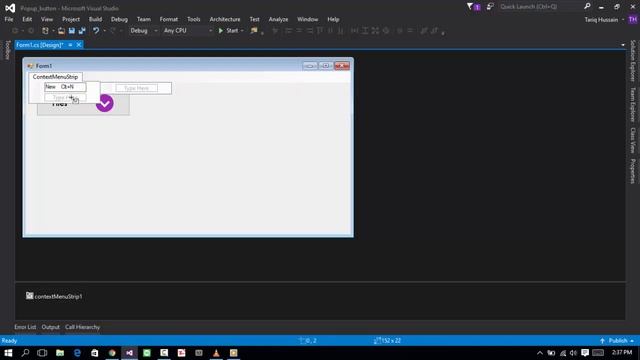Viewport: 640px width, 360px height.
Task: Pin the Form1.cs [Design] tab
Action: [70, 45]
